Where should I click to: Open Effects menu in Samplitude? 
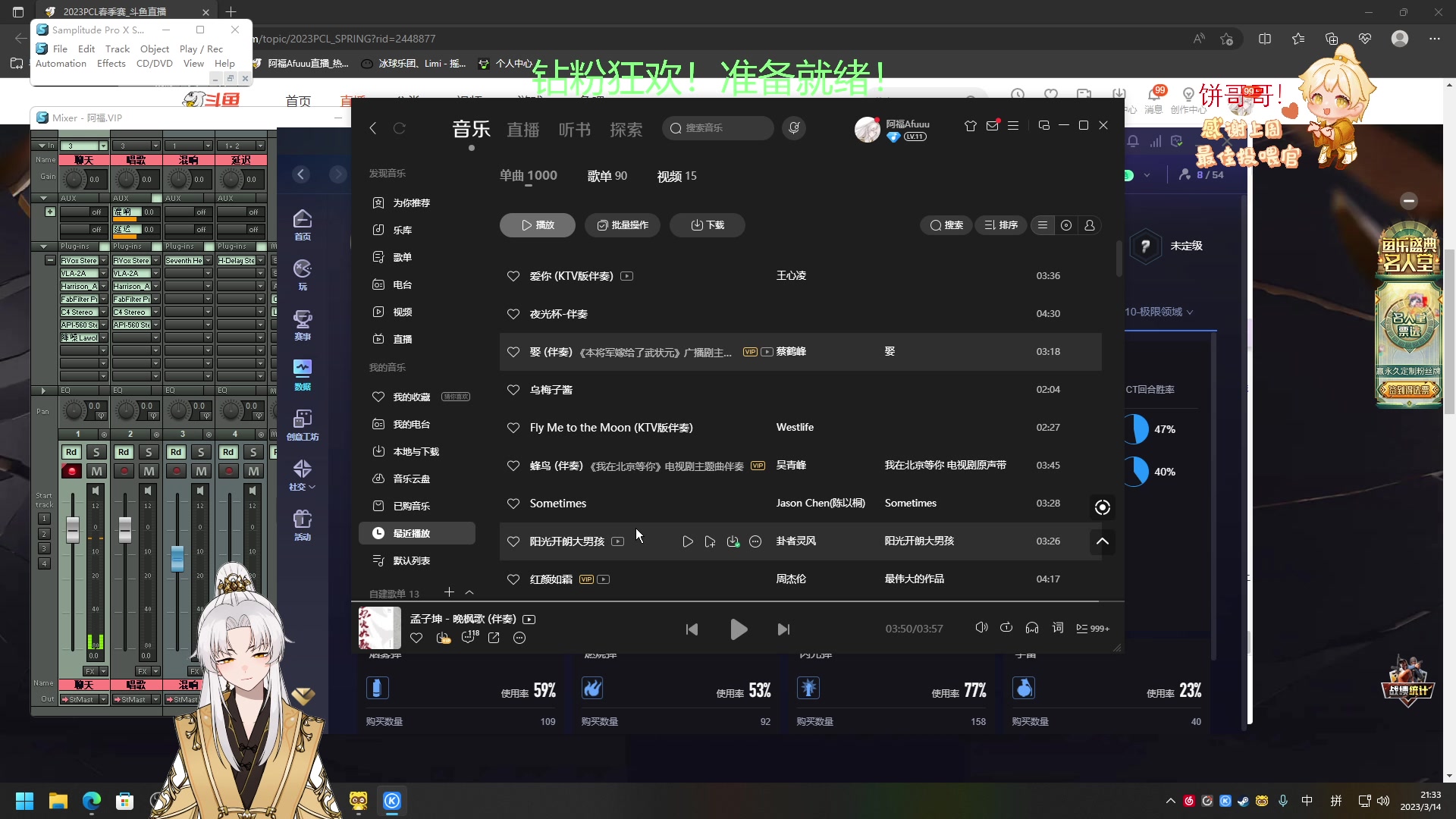pyautogui.click(x=111, y=64)
